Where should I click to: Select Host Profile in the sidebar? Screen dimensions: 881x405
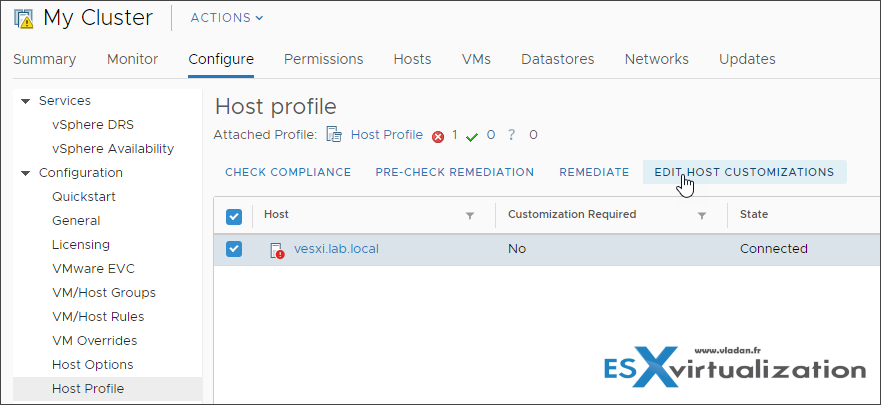88,389
